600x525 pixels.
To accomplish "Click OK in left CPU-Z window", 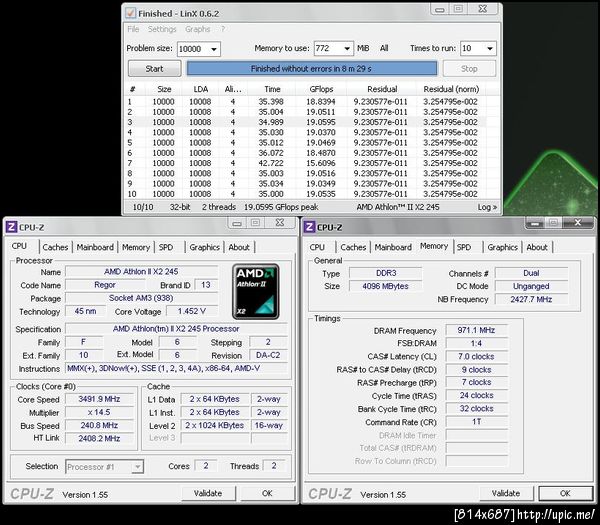I will pyautogui.click(x=267, y=493).
